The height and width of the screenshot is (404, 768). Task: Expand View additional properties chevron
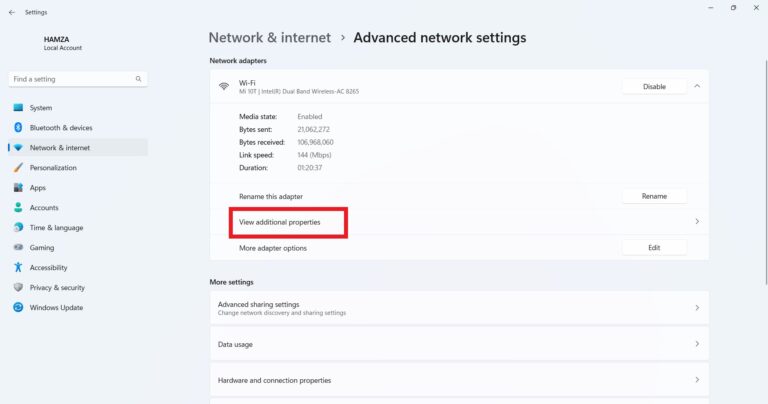pos(697,222)
